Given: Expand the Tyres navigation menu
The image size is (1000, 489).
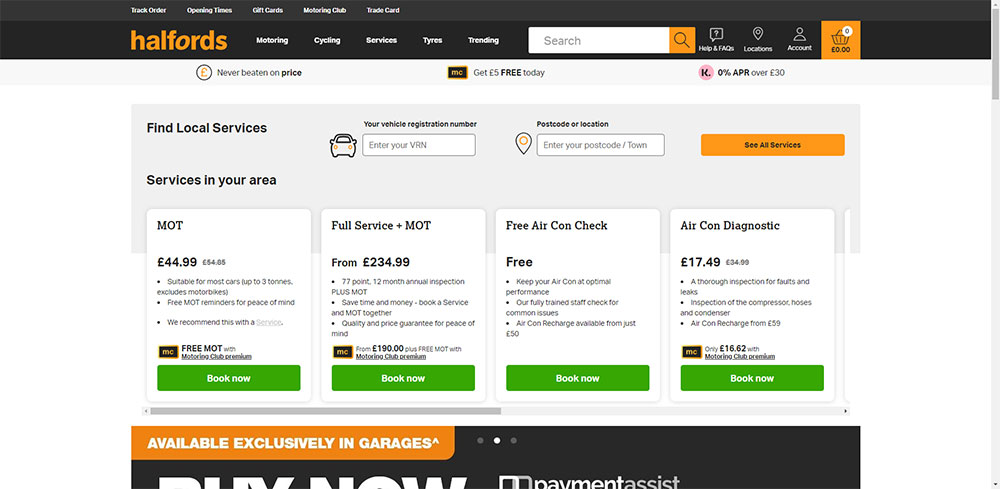Looking at the screenshot, I should (432, 41).
